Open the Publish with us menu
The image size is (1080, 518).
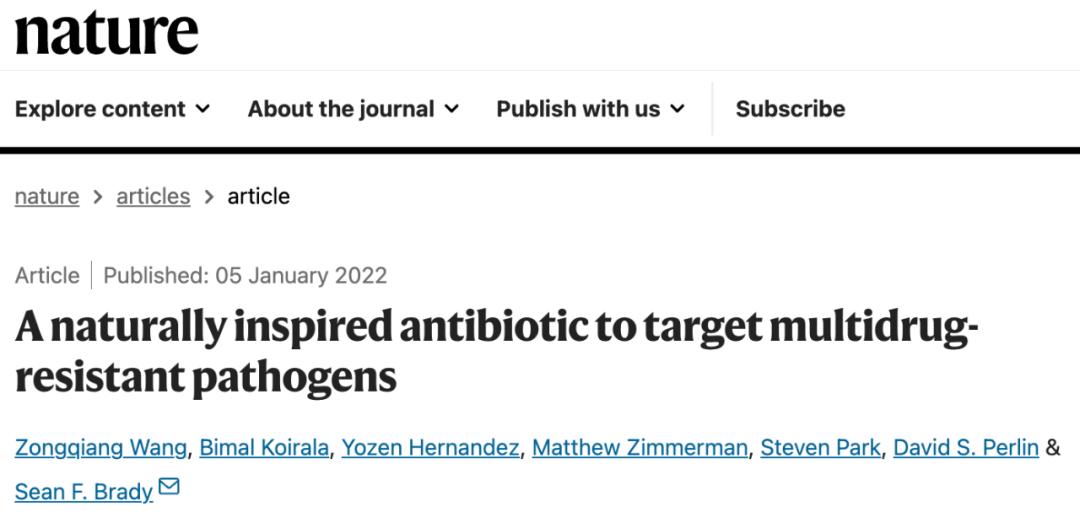tap(590, 109)
